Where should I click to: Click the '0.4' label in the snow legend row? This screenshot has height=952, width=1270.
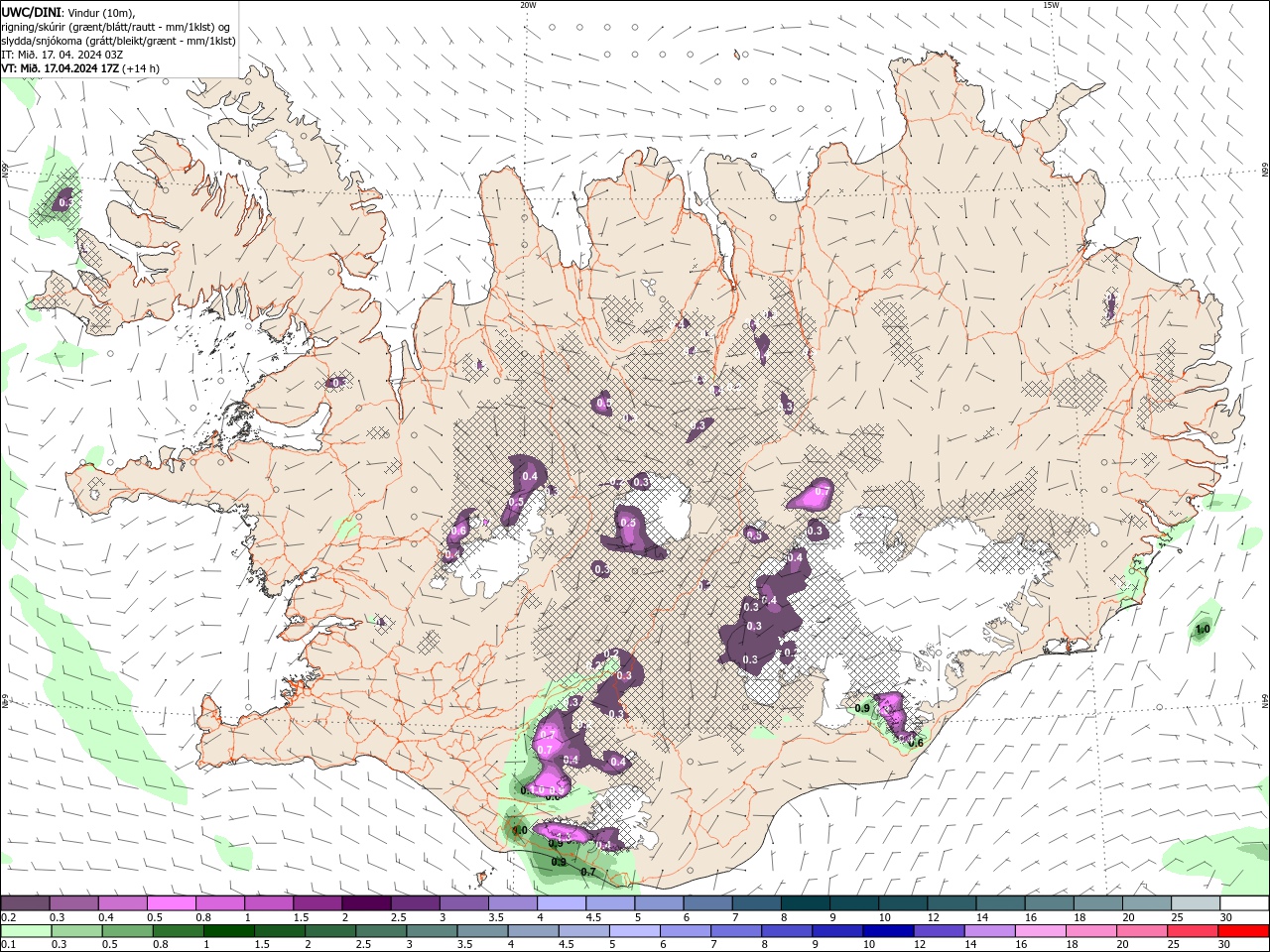coord(106,917)
